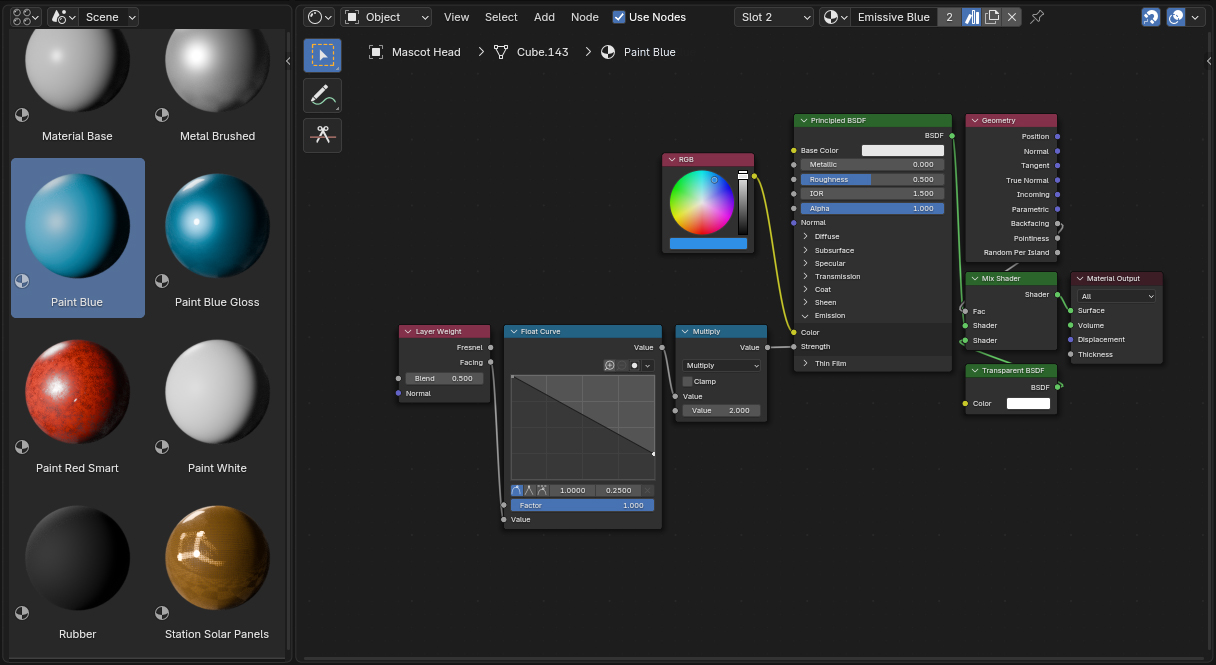
Task: Click the Cube.143 mesh icon in the breadcrumb
Action: click(501, 52)
